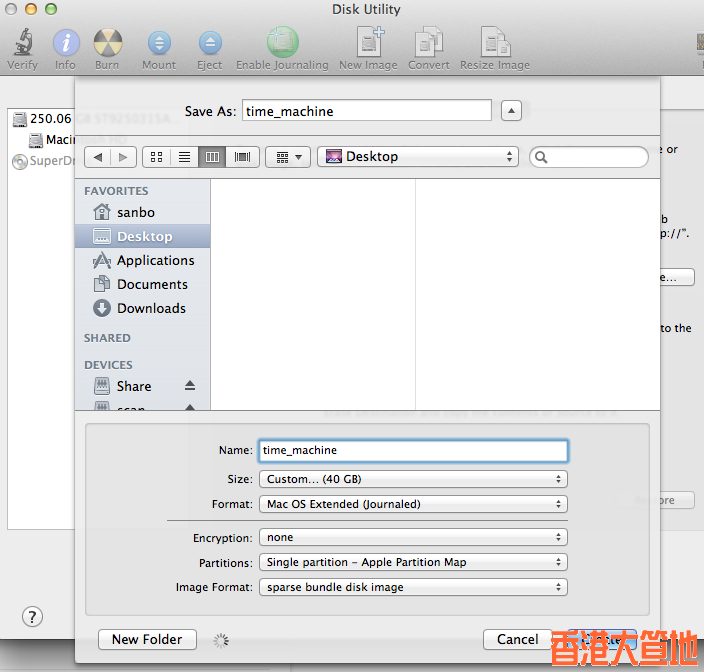Click the Eject toolbar icon
Screen dimensions: 704x672
coord(210,43)
